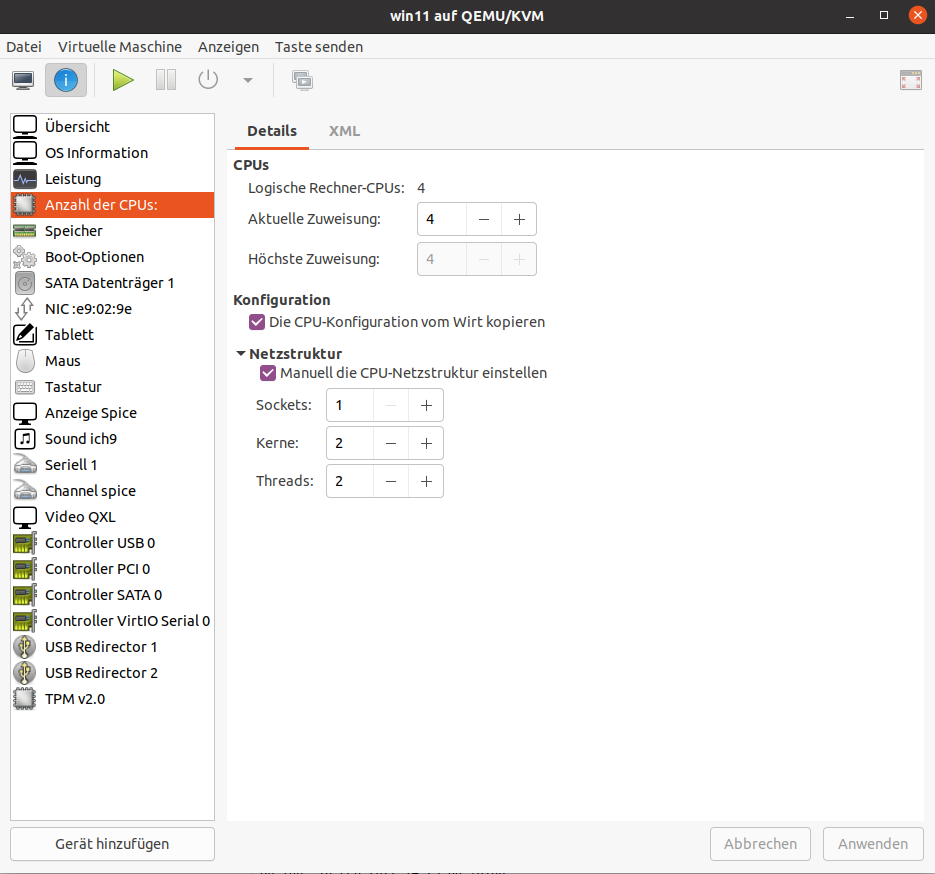Uncheck manual CPU topology setting checkbox

(x=267, y=373)
